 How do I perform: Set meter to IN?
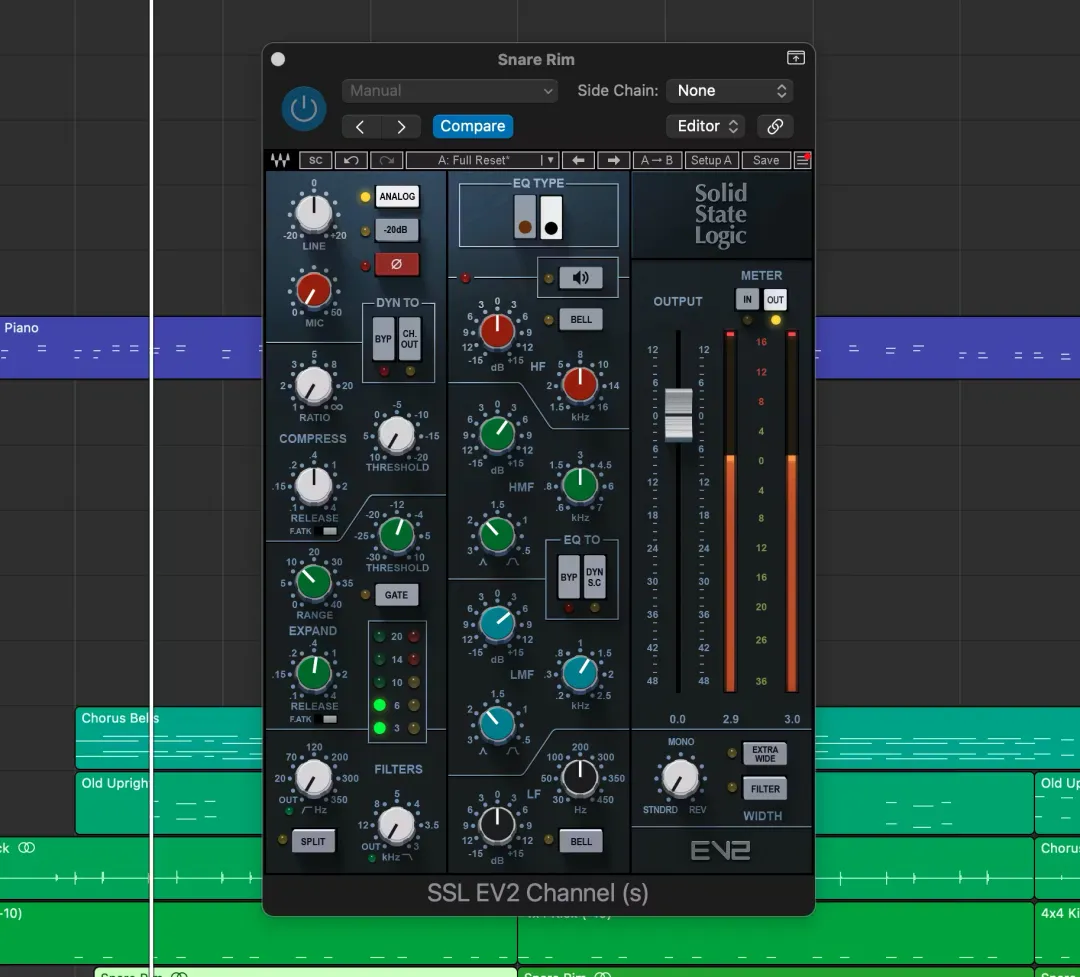point(747,300)
